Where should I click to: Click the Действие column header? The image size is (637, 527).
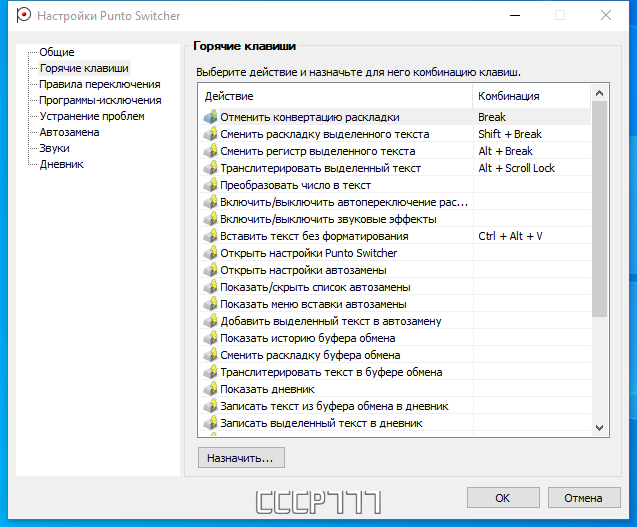click(x=336, y=96)
